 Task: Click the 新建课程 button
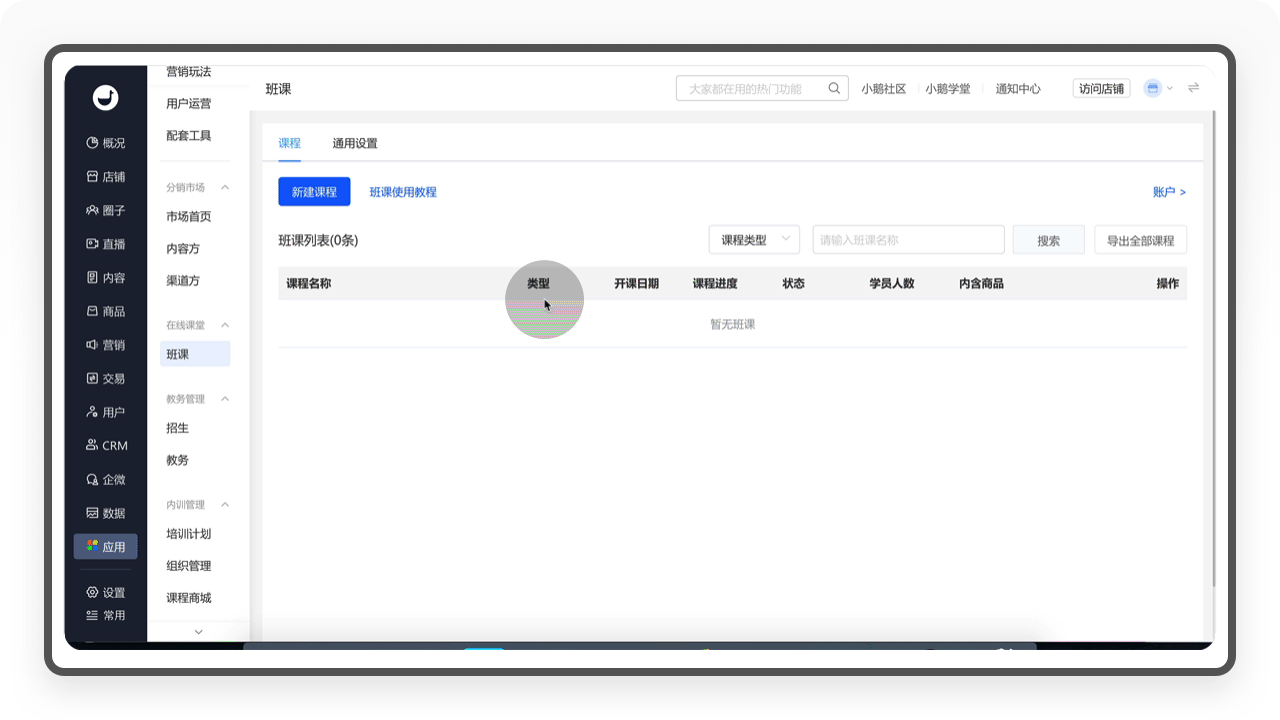(x=314, y=192)
